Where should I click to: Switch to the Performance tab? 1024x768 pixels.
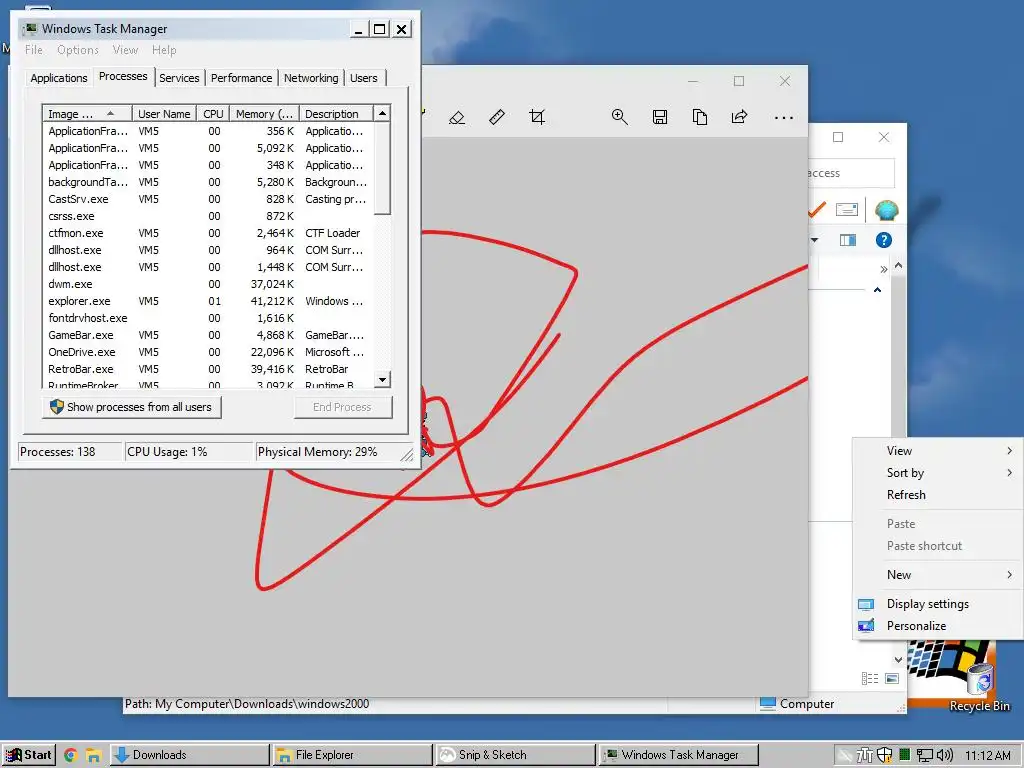241,78
